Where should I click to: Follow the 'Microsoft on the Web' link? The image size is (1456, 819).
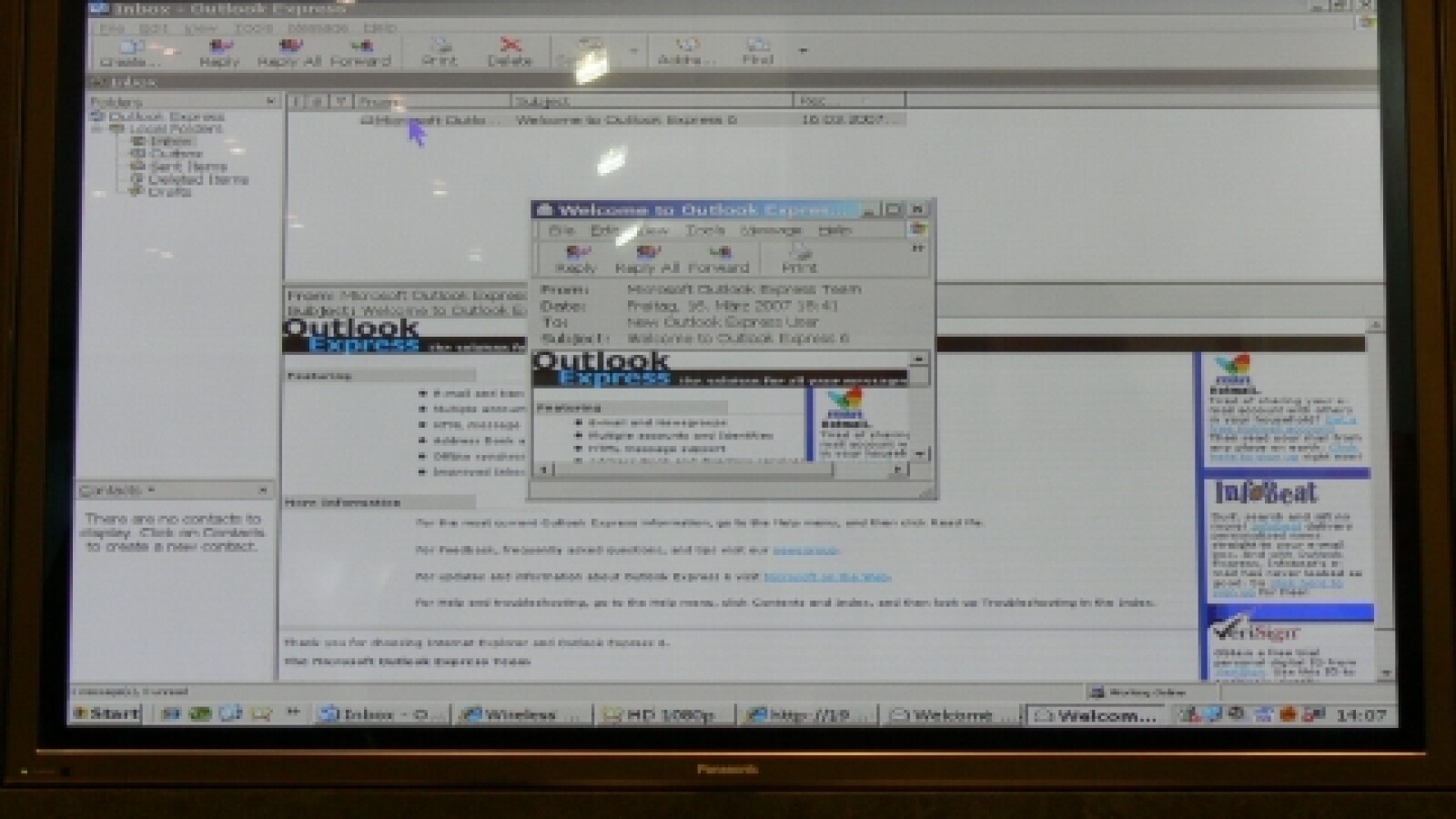click(x=826, y=577)
